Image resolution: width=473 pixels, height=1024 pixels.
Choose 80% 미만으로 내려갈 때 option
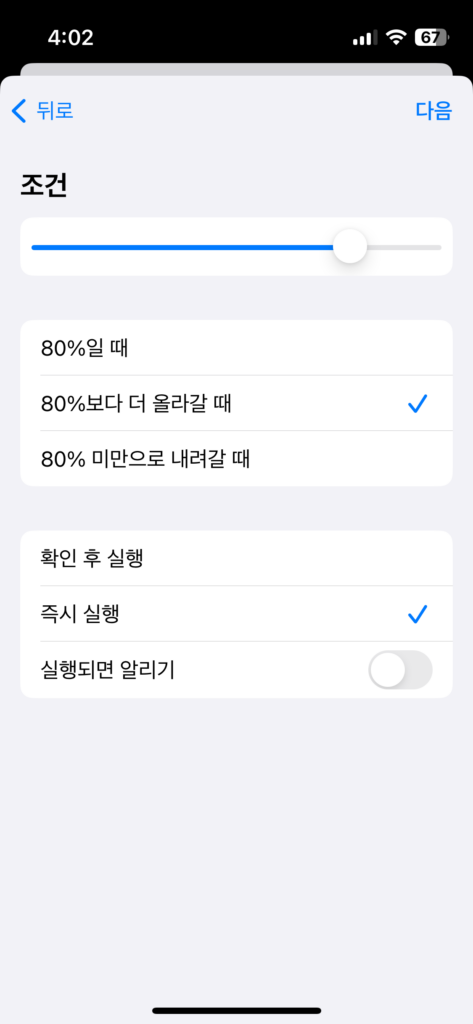236,458
